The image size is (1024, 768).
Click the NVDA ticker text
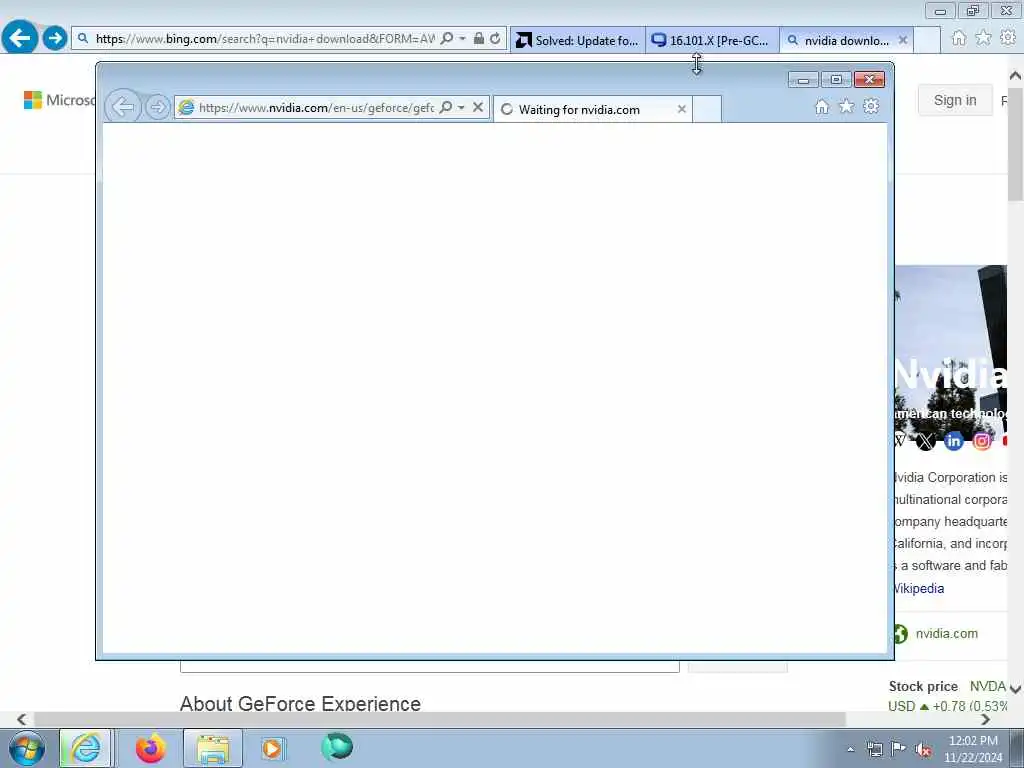[x=987, y=686]
